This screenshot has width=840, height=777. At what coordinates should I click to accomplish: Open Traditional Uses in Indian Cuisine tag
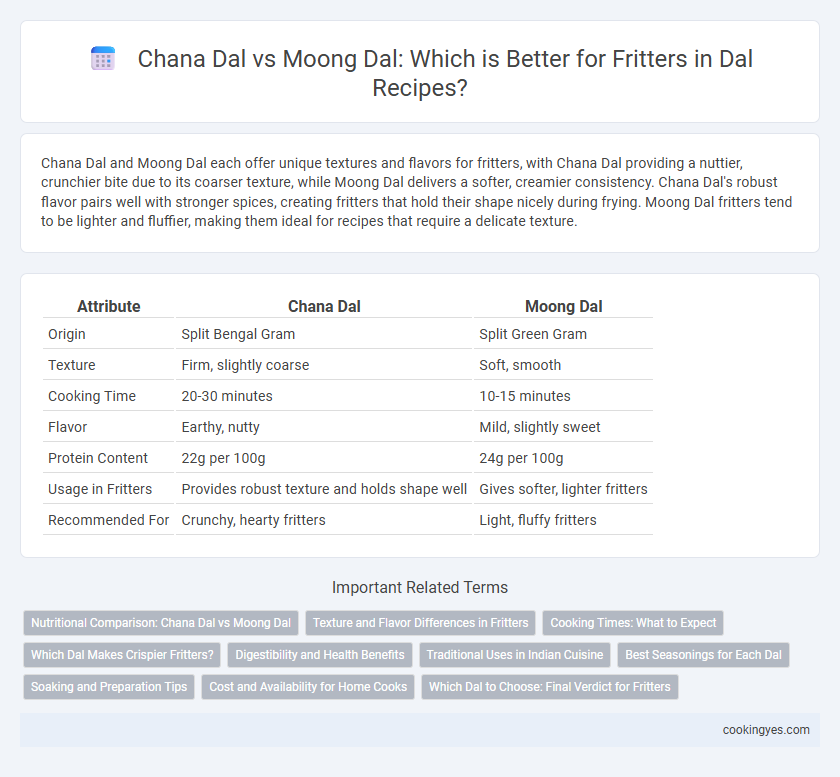click(x=515, y=655)
